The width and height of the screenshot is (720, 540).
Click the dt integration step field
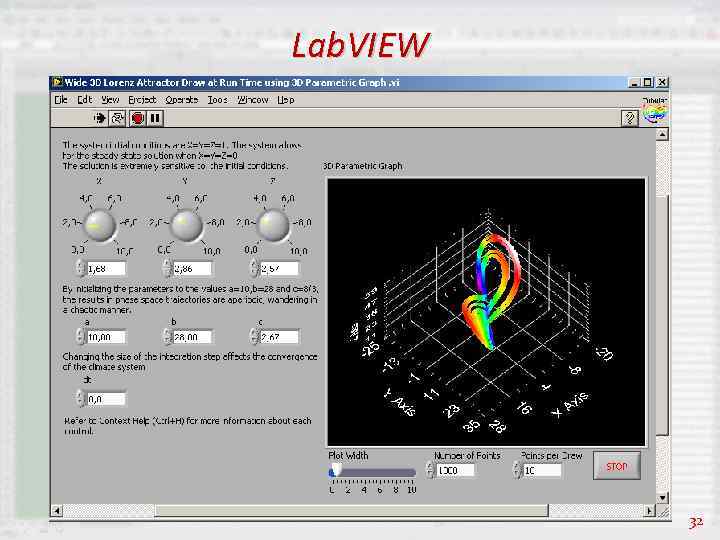106,399
